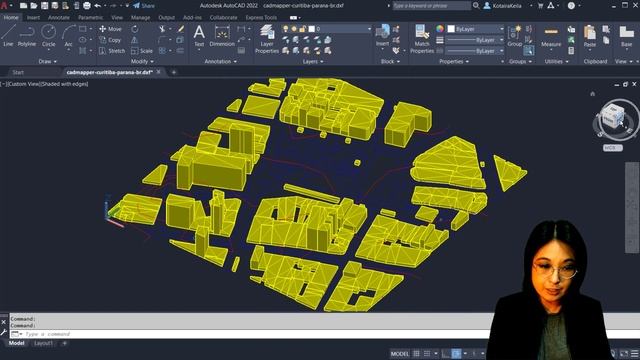Screen dimensions: 640x360
Task: Activate the Copy command
Action: click(x=110, y=40)
